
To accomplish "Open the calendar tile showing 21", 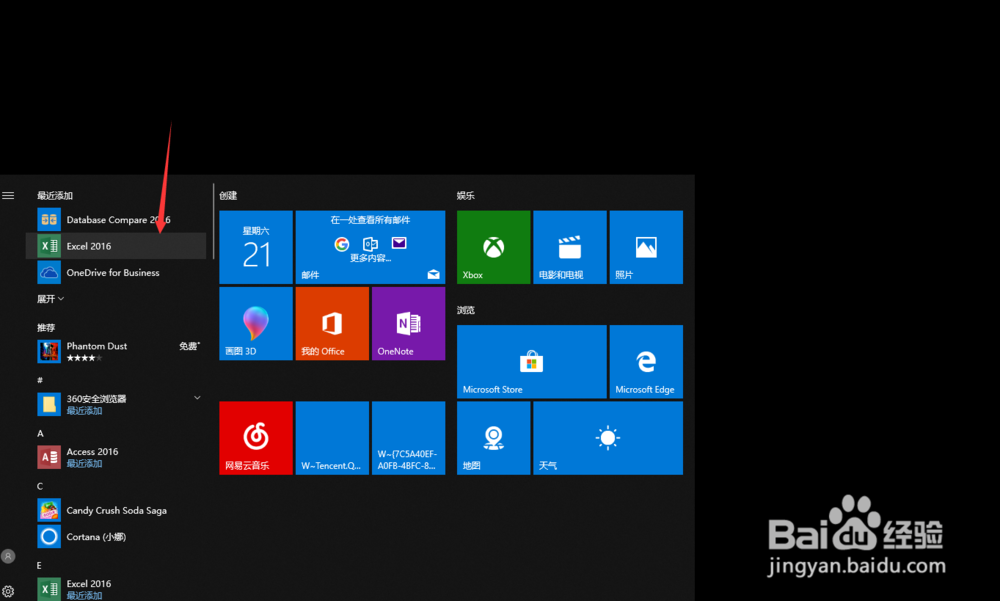I will (256, 247).
